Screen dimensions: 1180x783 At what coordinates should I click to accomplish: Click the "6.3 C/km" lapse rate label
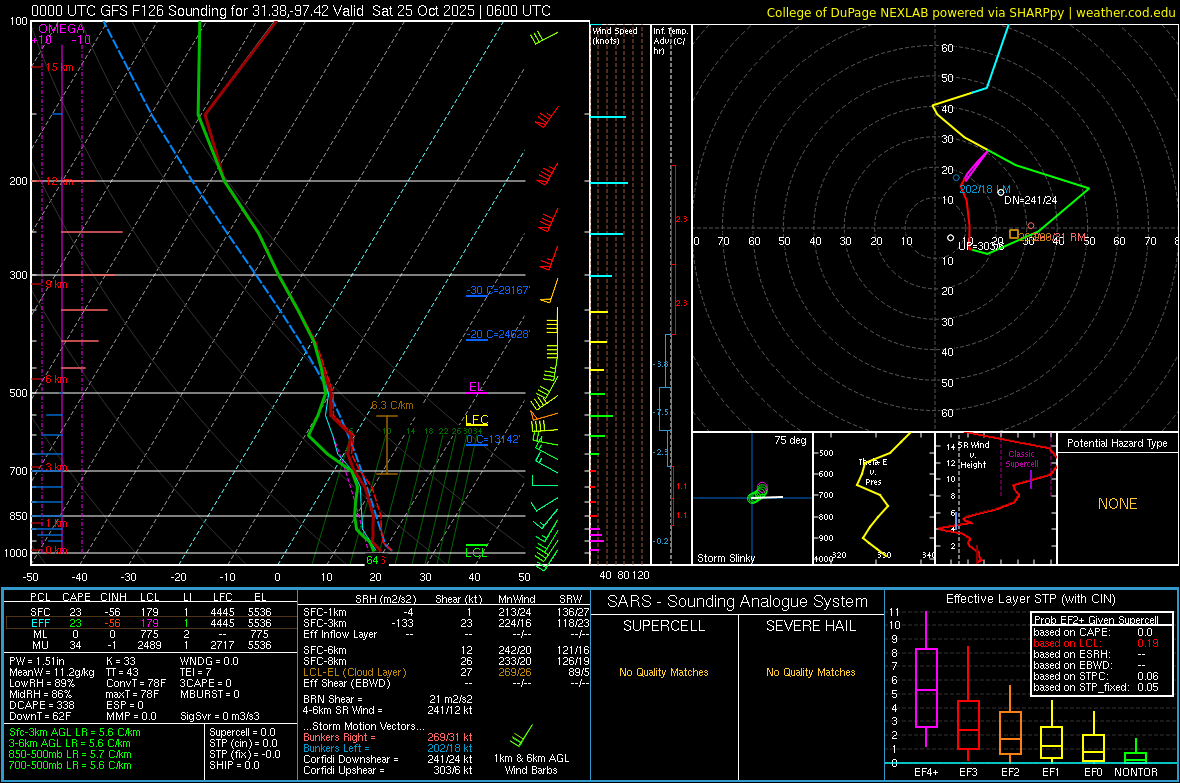392,405
